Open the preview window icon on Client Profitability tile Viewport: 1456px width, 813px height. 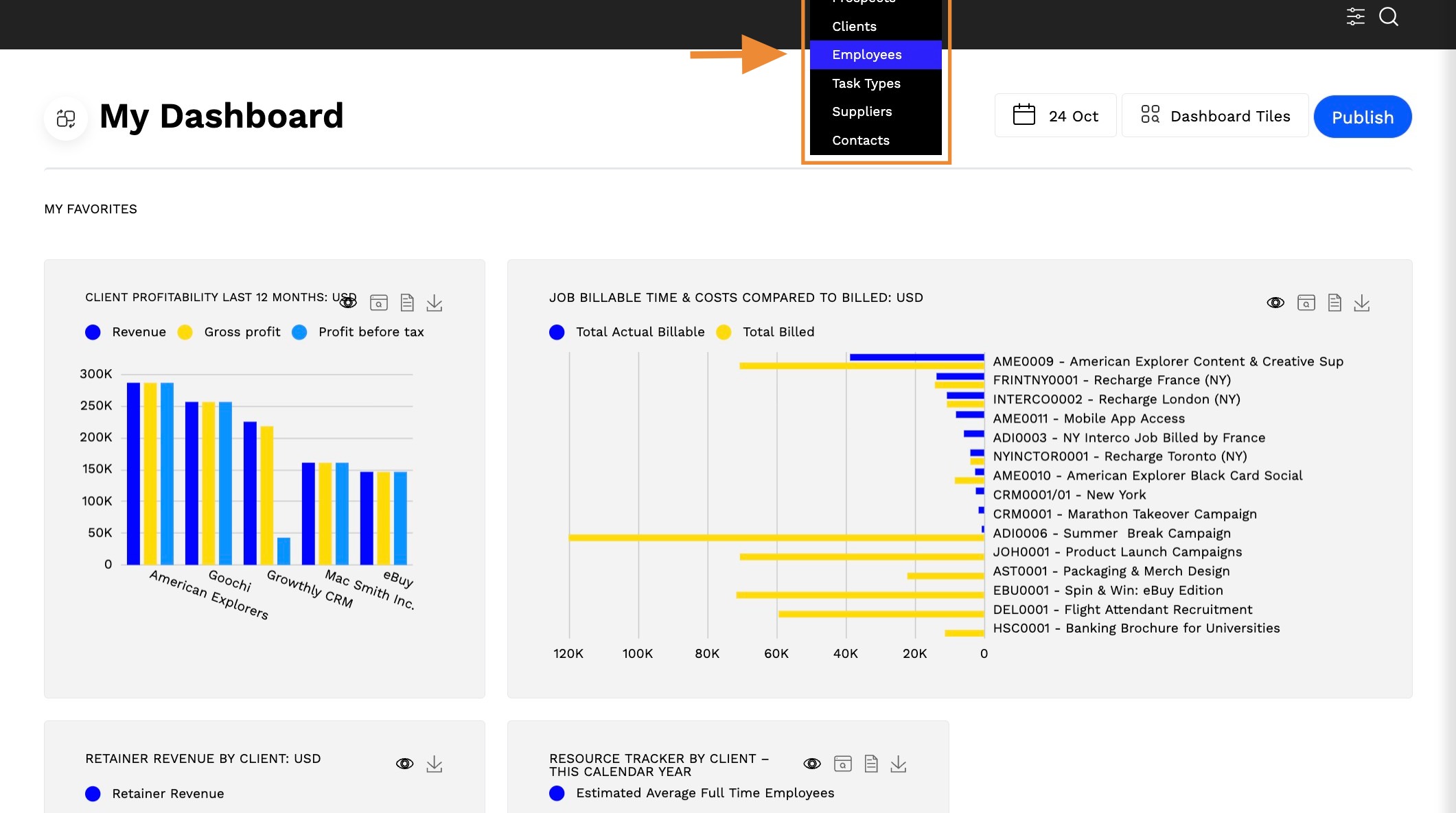(x=379, y=303)
